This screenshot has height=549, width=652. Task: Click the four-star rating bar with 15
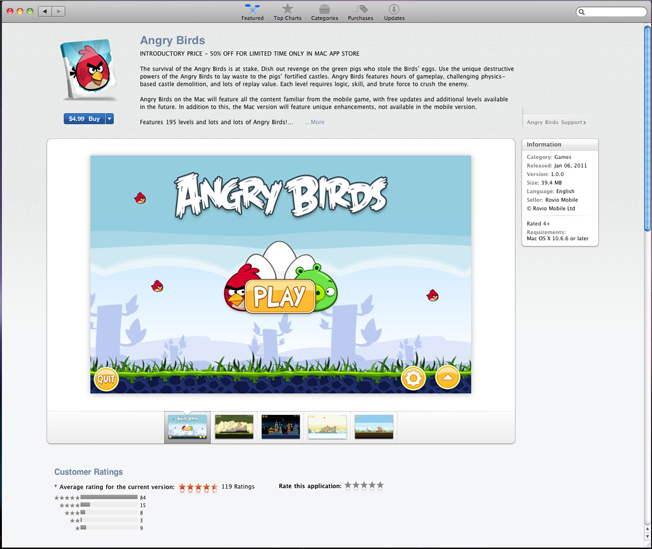point(109,505)
